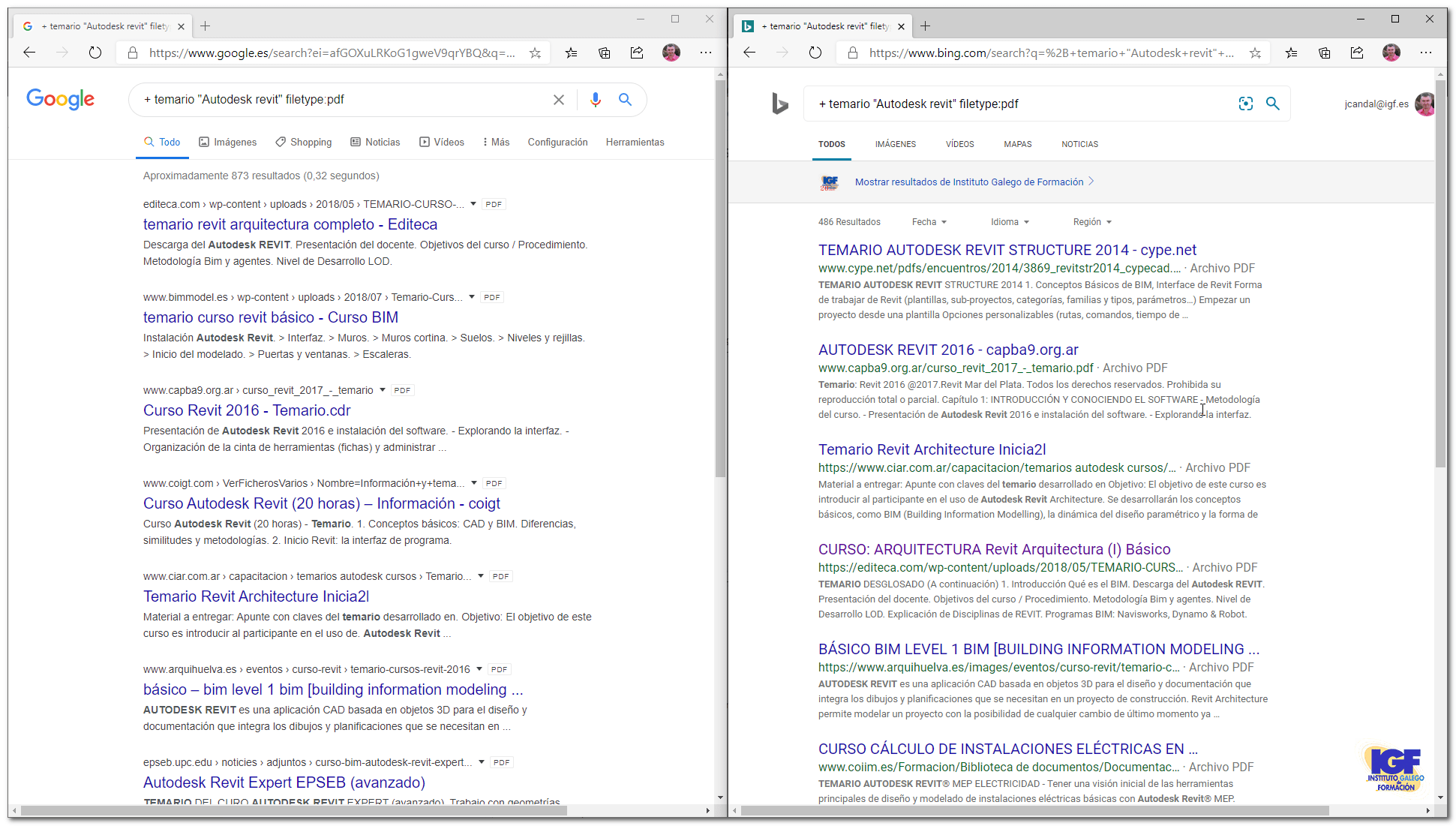This screenshot has height=826, width=1456.
Task: Click 'Mostrar resultados de Instituto Galego de Formación'
Action: coord(968,182)
